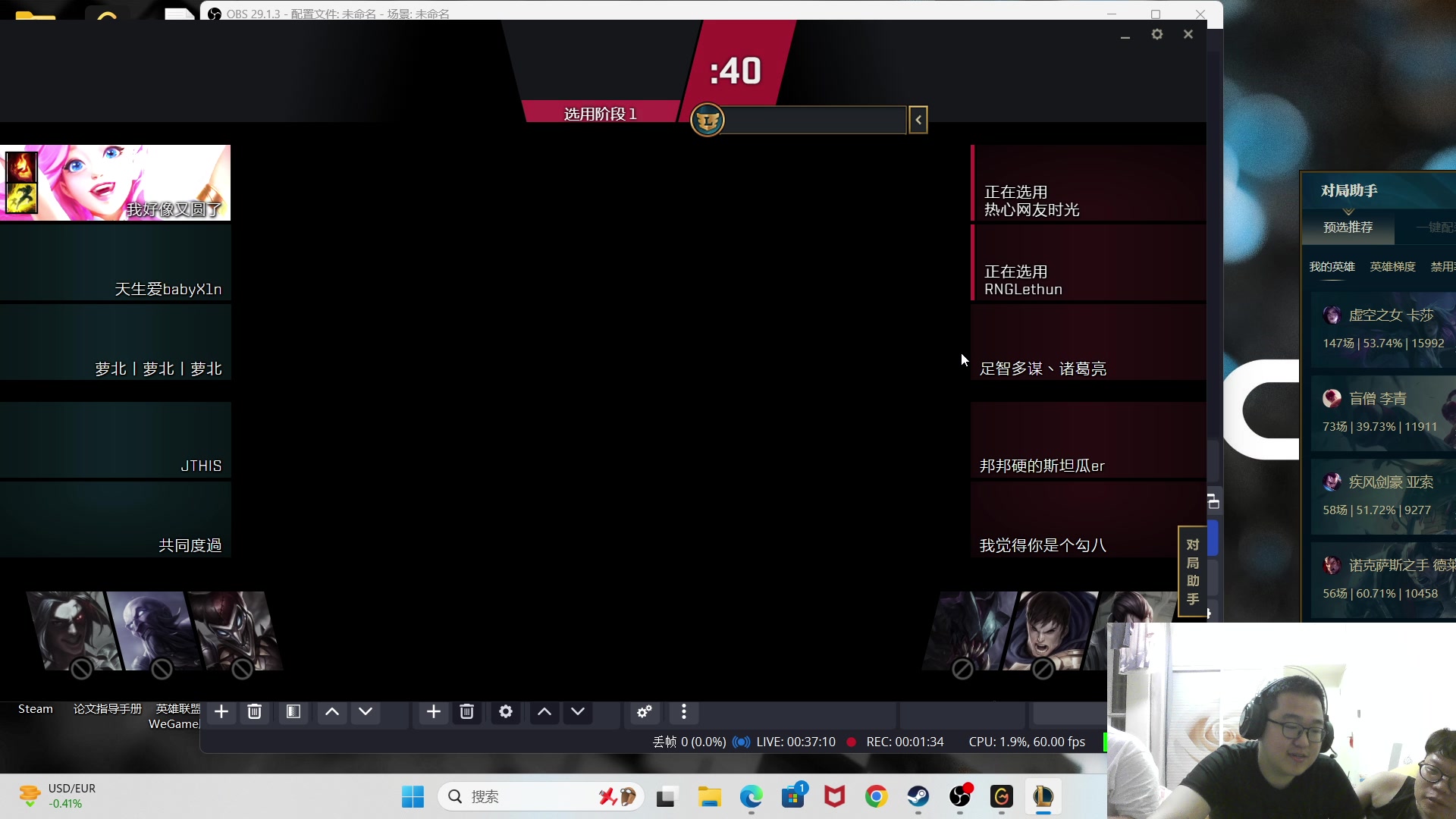Click the 丢帧 0 (0.0%) status entry
Viewport: 1456px width, 819px height.
689,742
